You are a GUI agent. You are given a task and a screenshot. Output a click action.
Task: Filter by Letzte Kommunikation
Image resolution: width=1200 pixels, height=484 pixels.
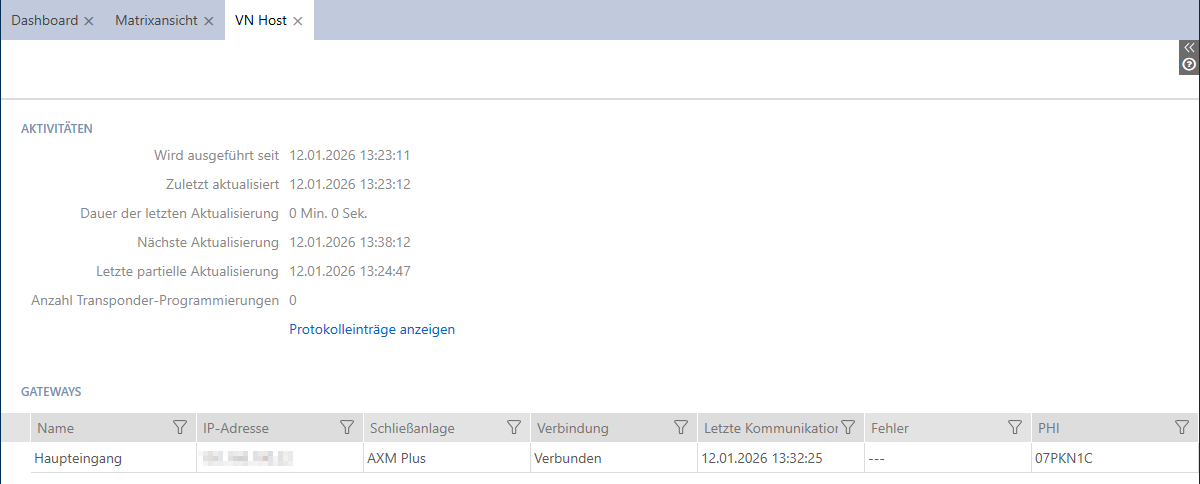pos(848,428)
